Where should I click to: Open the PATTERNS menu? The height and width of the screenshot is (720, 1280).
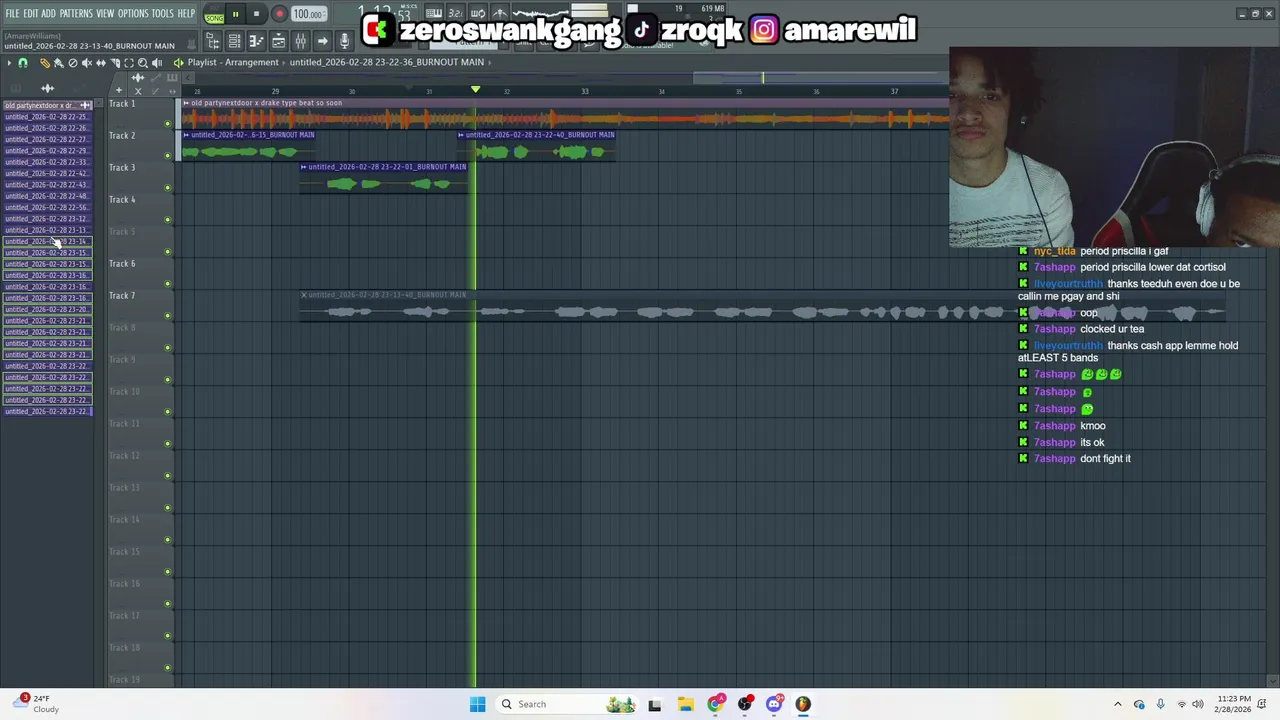[x=76, y=13]
